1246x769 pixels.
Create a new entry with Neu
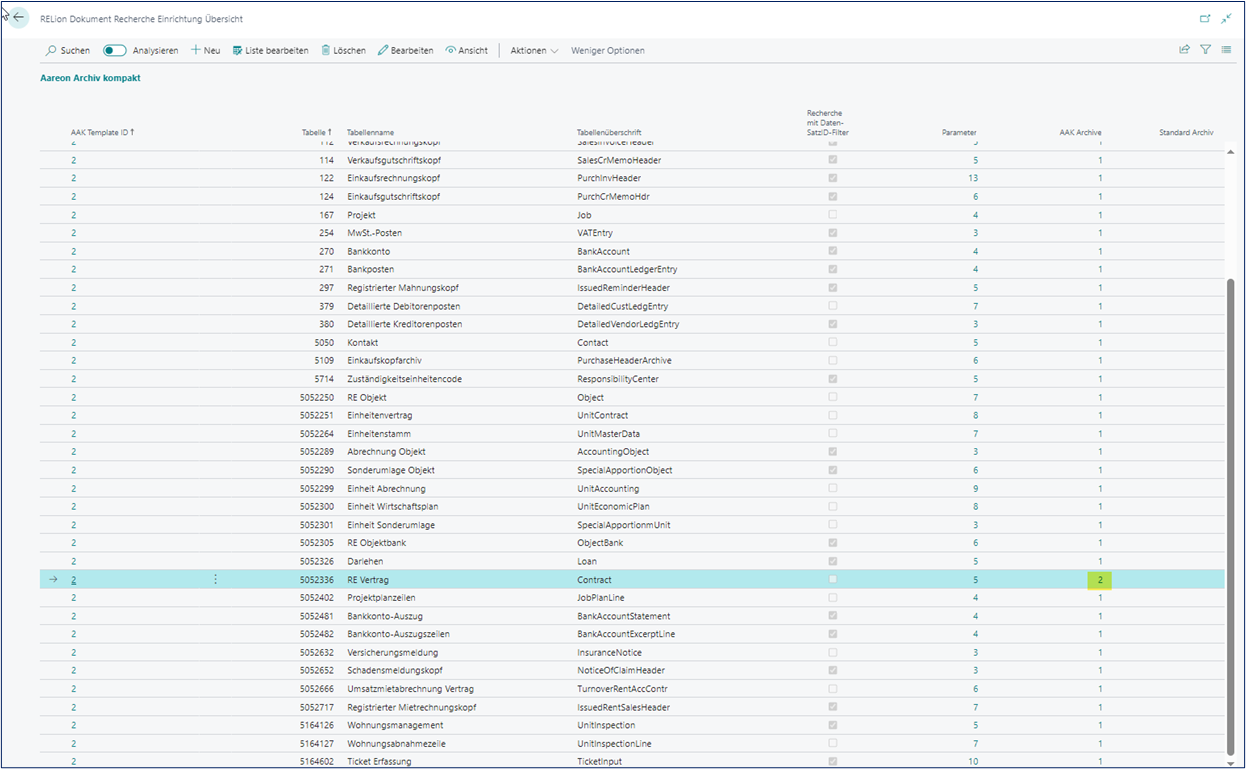coord(205,50)
